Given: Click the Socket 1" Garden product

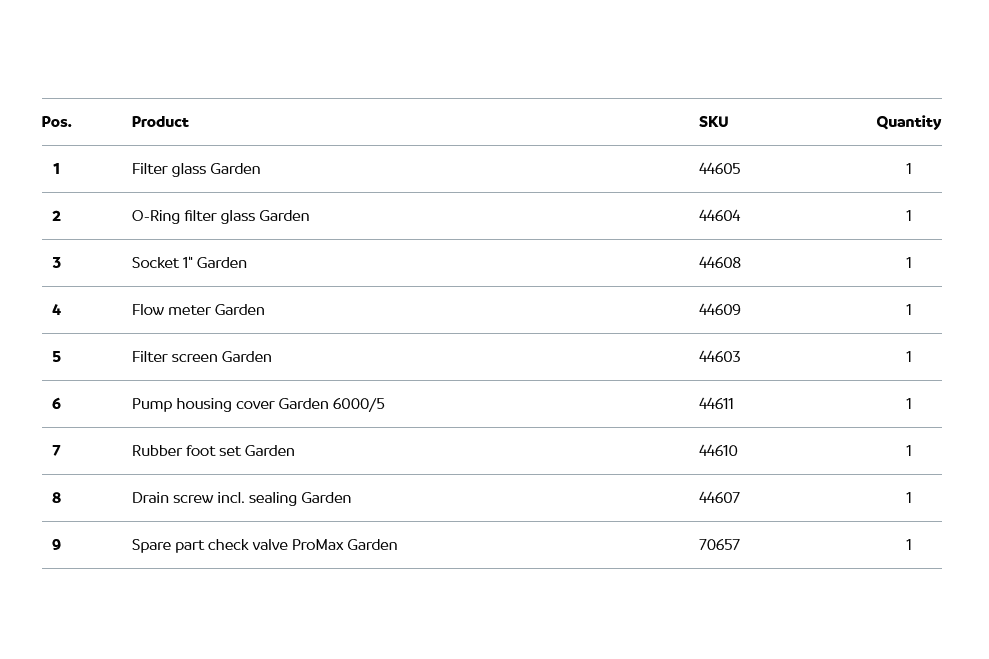Looking at the screenshot, I should [189, 263].
